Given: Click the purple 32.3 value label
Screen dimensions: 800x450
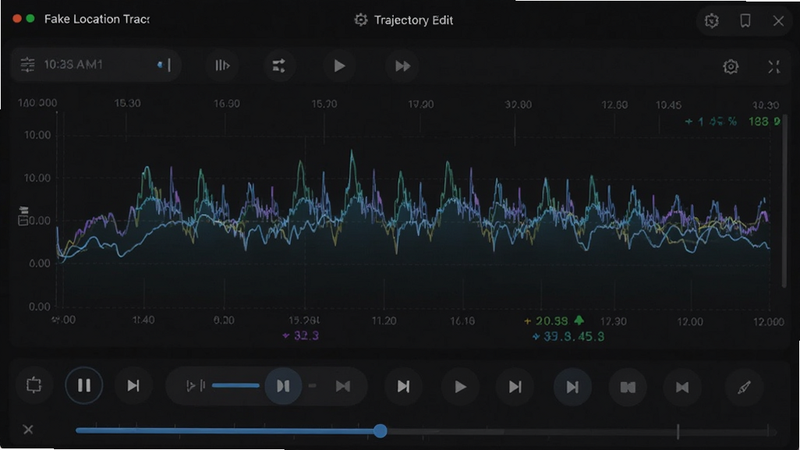Looking at the screenshot, I should [301, 335].
